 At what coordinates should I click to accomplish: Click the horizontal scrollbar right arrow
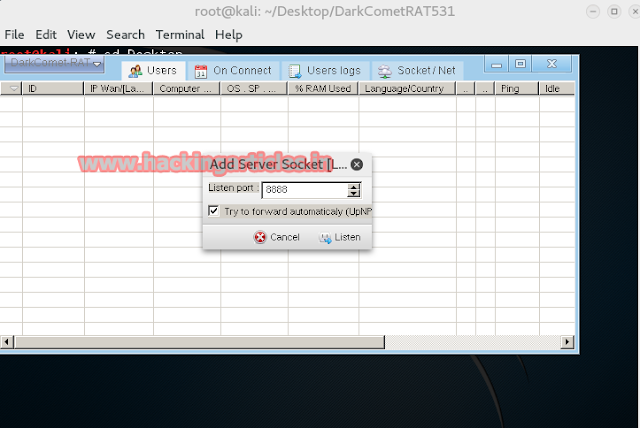pyautogui.click(x=567, y=342)
